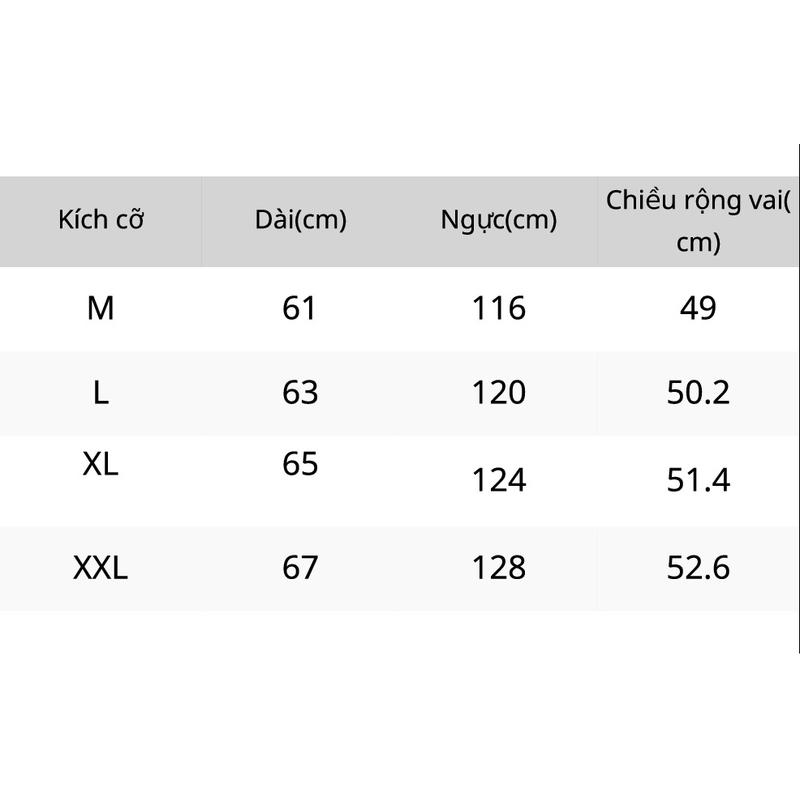Click chest value 116

(x=499, y=308)
